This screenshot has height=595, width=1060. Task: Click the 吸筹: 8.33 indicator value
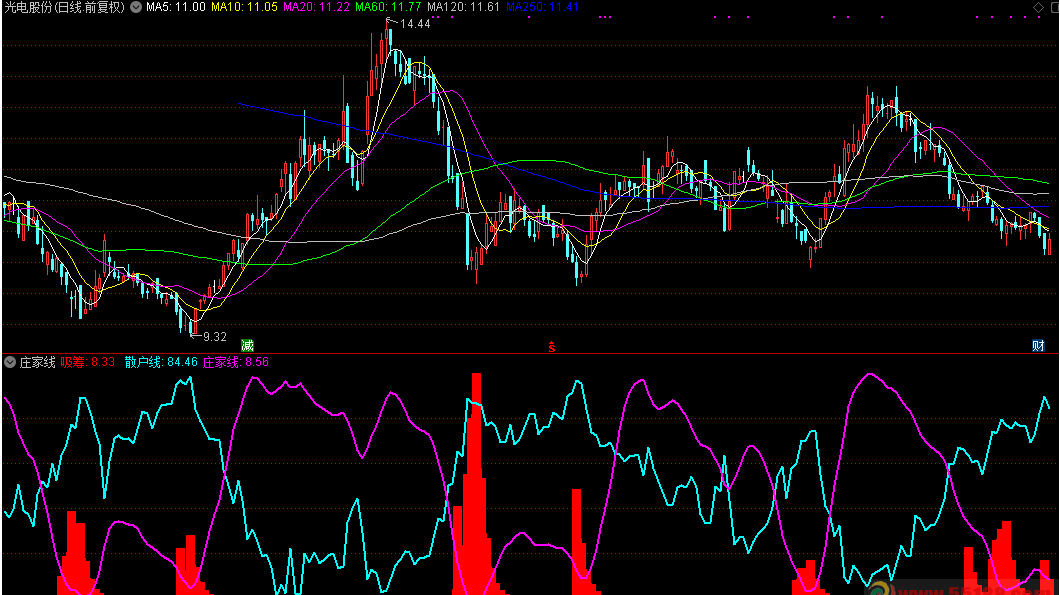(88, 362)
